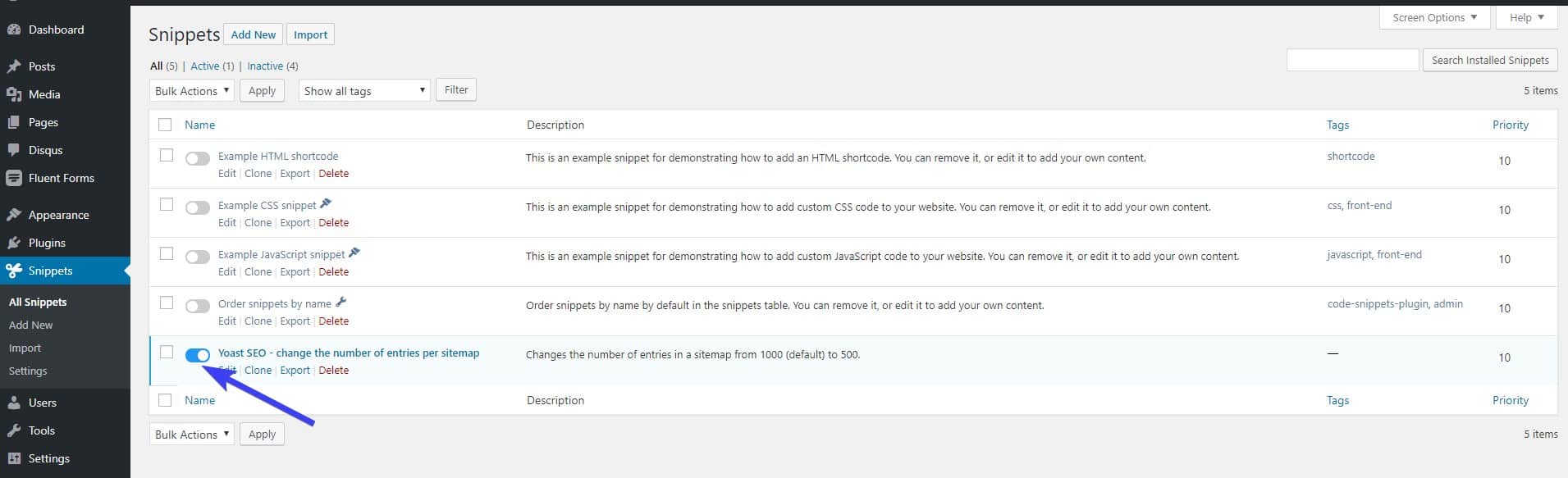Click the Disqus comment icon
This screenshot has width=1568, height=478.
pyautogui.click(x=13, y=150)
